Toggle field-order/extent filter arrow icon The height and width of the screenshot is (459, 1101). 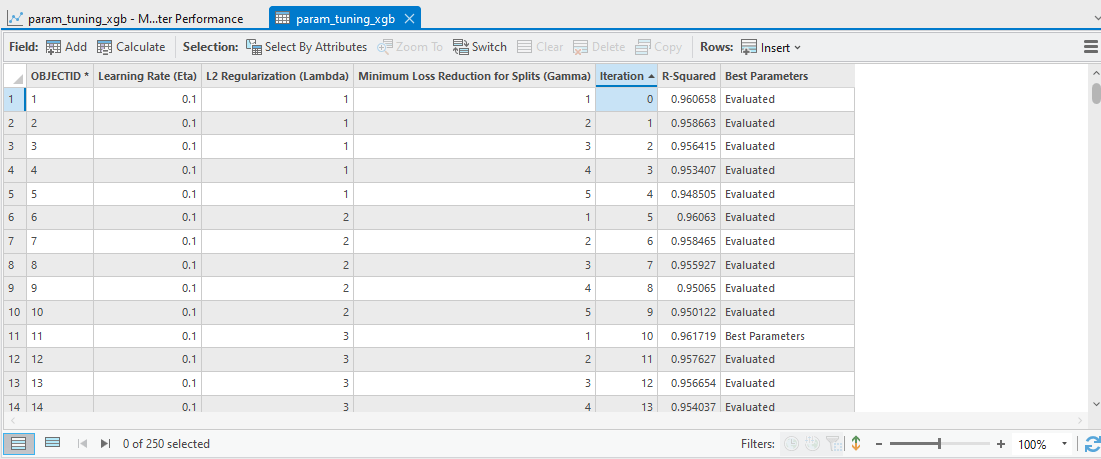856,443
